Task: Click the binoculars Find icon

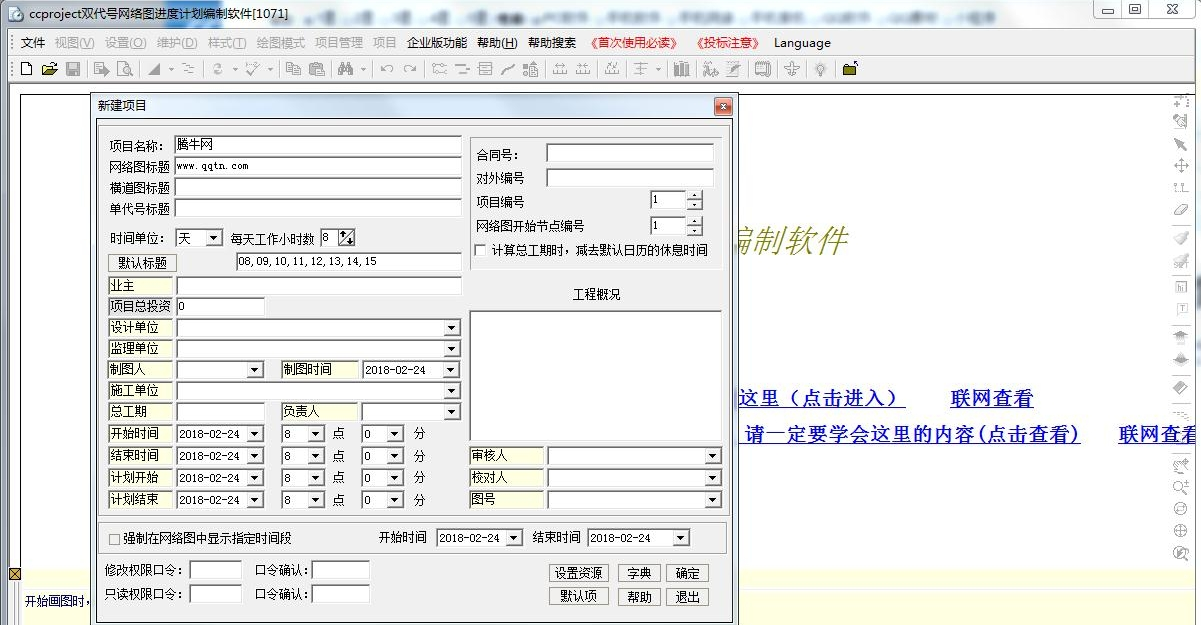Action: pyautogui.click(x=346, y=69)
